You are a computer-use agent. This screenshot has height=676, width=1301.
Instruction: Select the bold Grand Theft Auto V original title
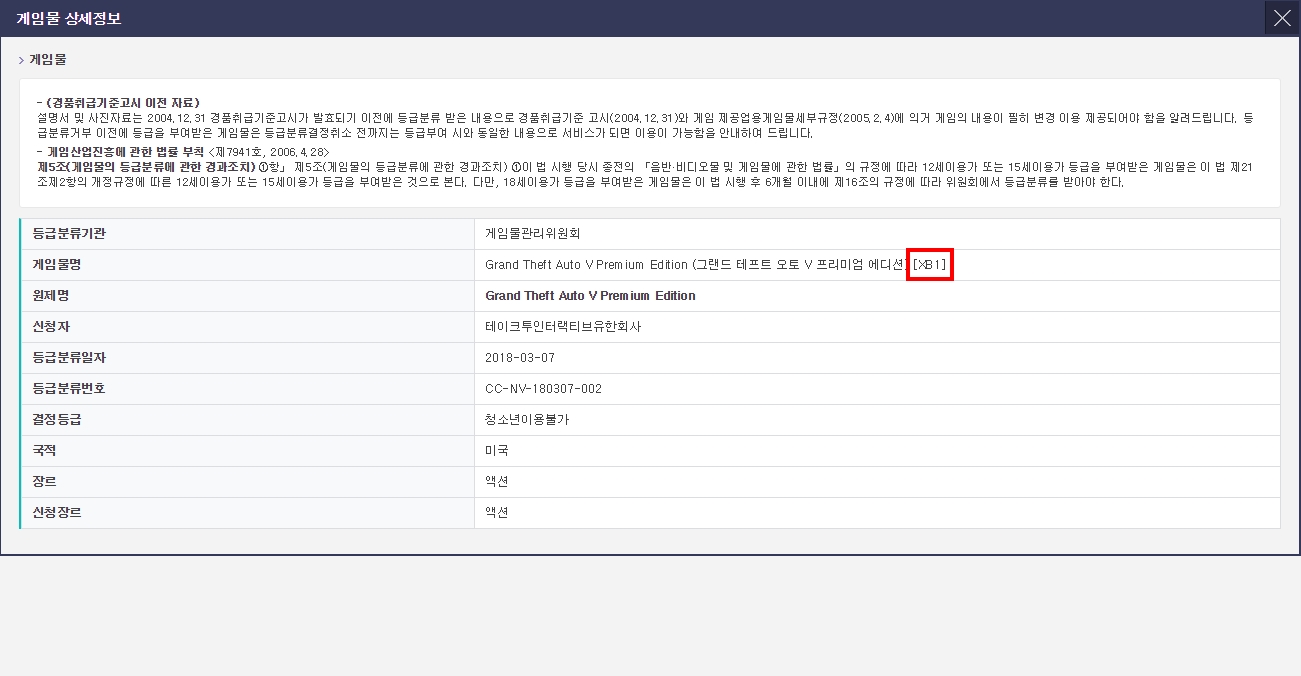pyautogui.click(x=590, y=296)
